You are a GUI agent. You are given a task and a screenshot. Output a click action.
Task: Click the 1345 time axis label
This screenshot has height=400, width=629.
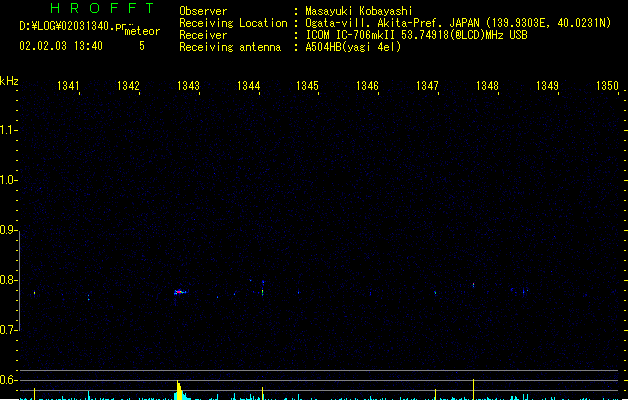[x=307, y=86]
